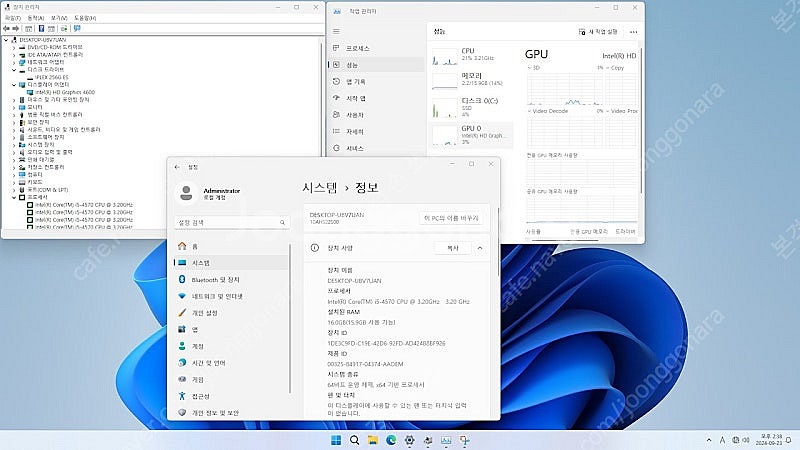Expand the monitors (모니터) node in Device Manager
800x450 pixels.
point(14,108)
